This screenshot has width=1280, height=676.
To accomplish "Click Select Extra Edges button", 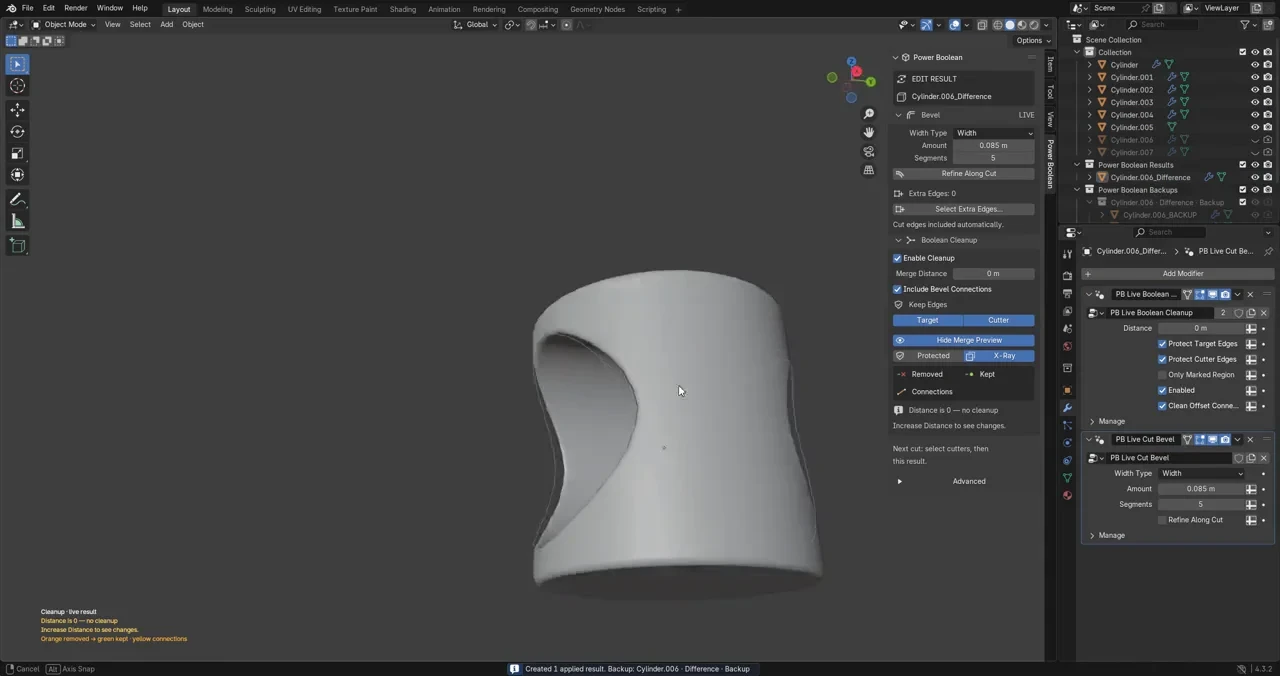I will pyautogui.click(x=964, y=209).
